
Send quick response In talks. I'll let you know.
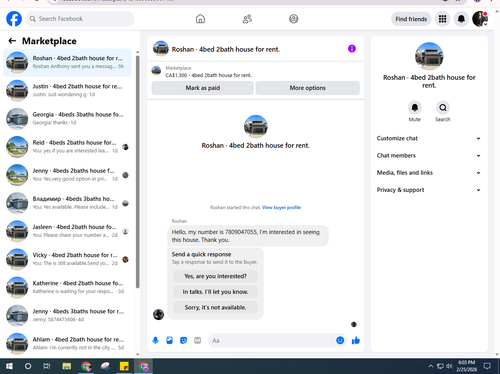tap(215, 292)
